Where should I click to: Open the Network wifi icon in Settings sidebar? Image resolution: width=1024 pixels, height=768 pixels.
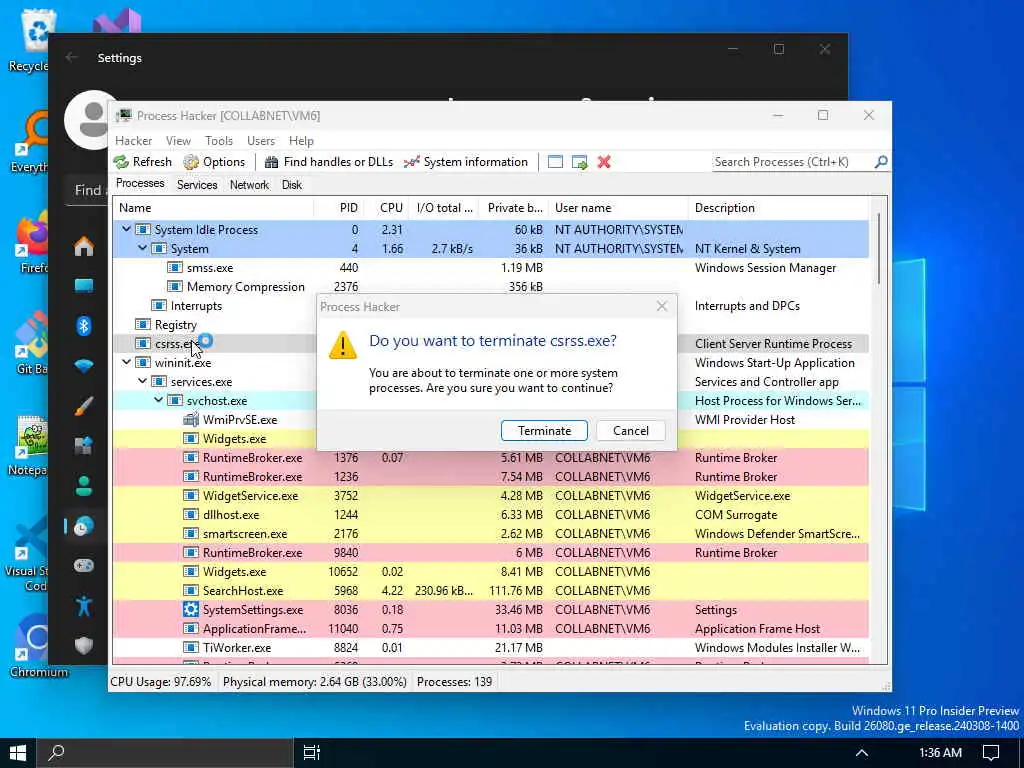84,366
